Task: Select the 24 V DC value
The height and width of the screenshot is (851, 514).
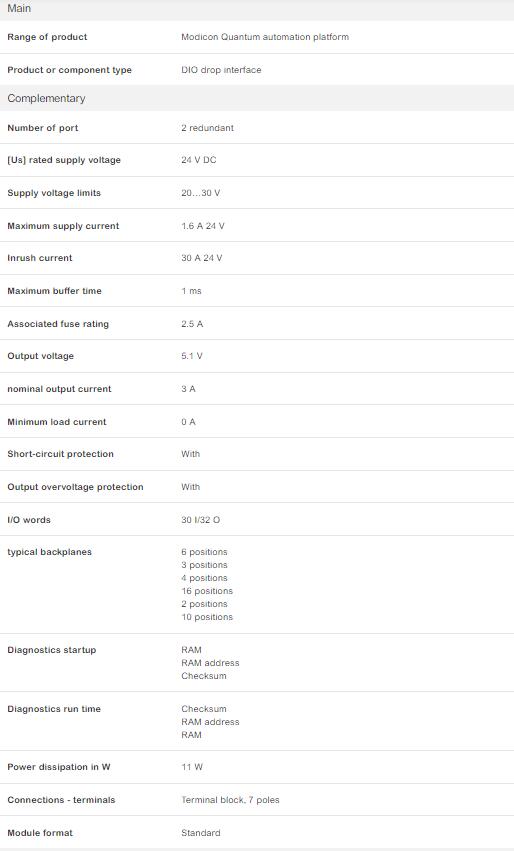Action: click(x=199, y=160)
